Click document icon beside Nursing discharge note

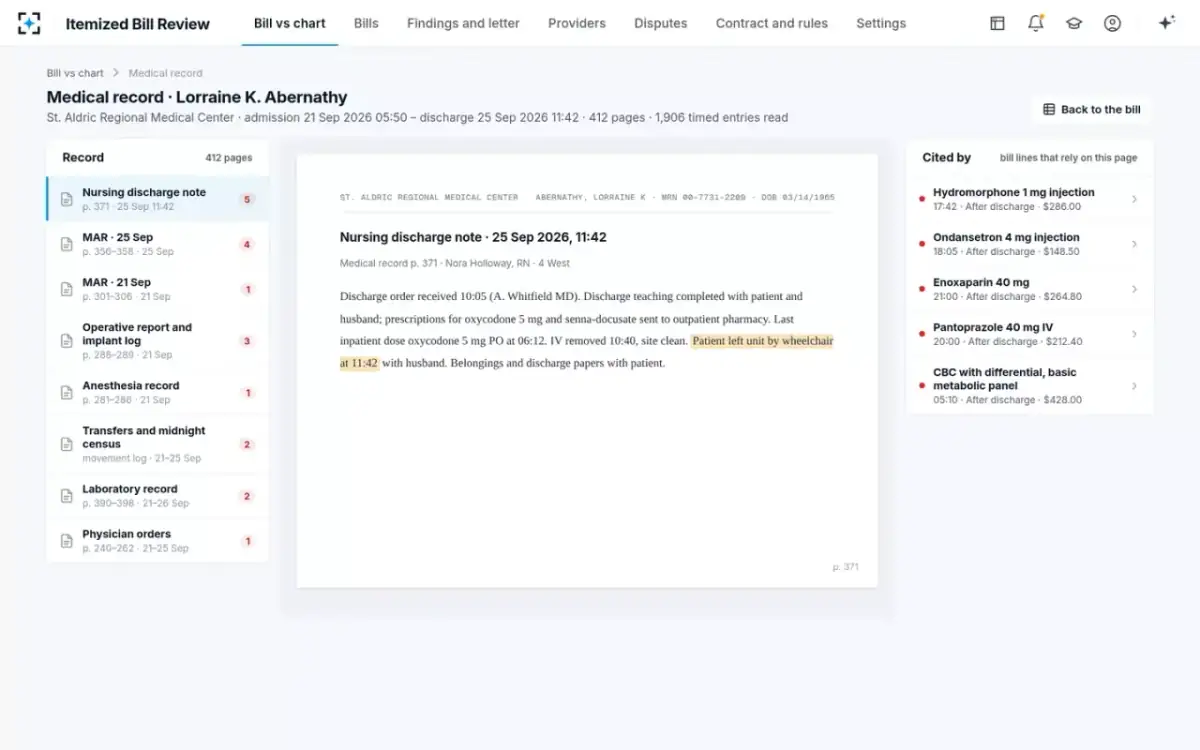point(66,199)
